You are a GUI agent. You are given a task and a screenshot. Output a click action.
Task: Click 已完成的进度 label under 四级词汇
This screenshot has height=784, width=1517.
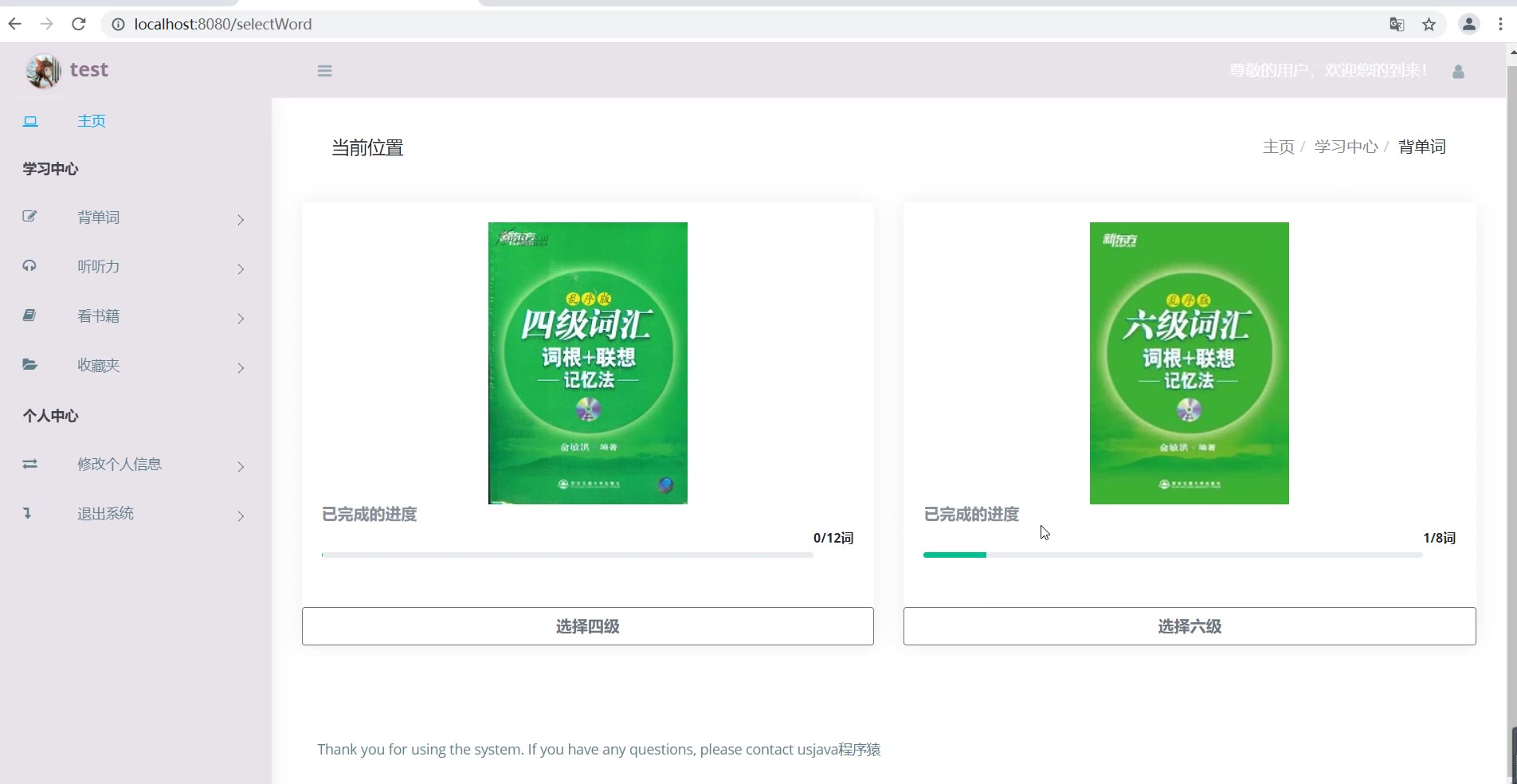(x=370, y=515)
